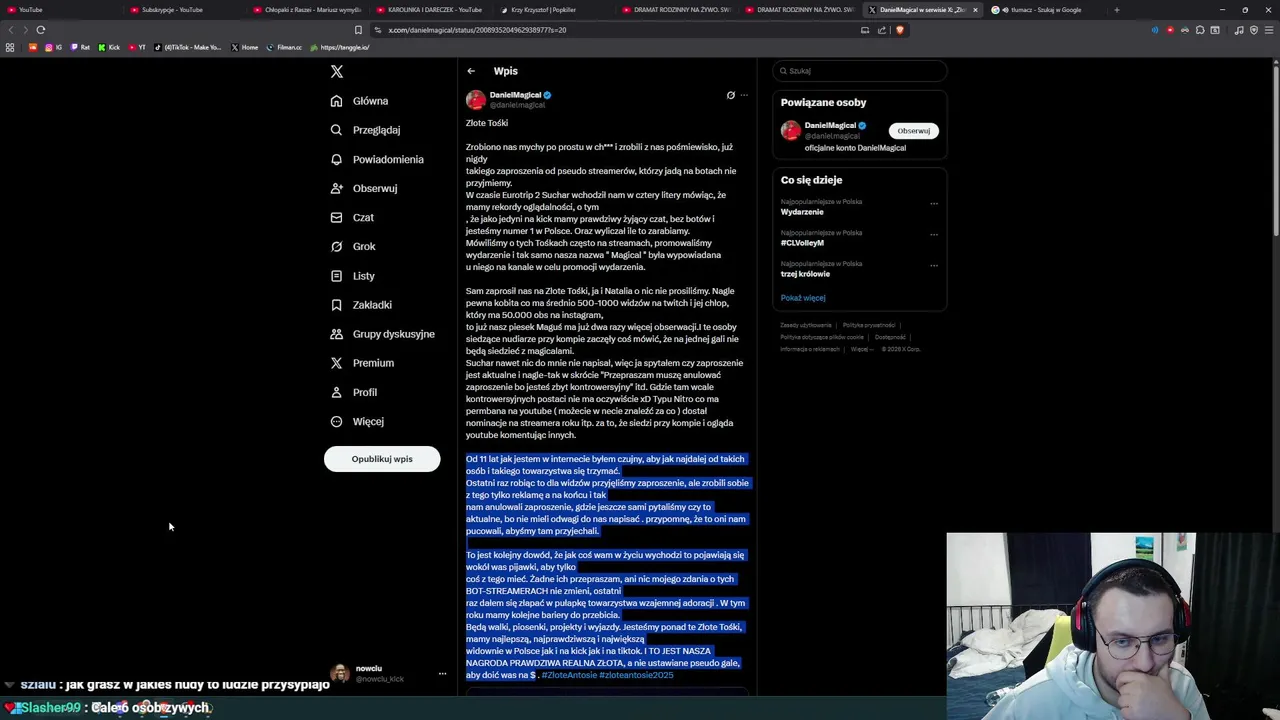Open Listy in sidebar
The height and width of the screenshot is (720, 1280).
(x=352, y=276)
